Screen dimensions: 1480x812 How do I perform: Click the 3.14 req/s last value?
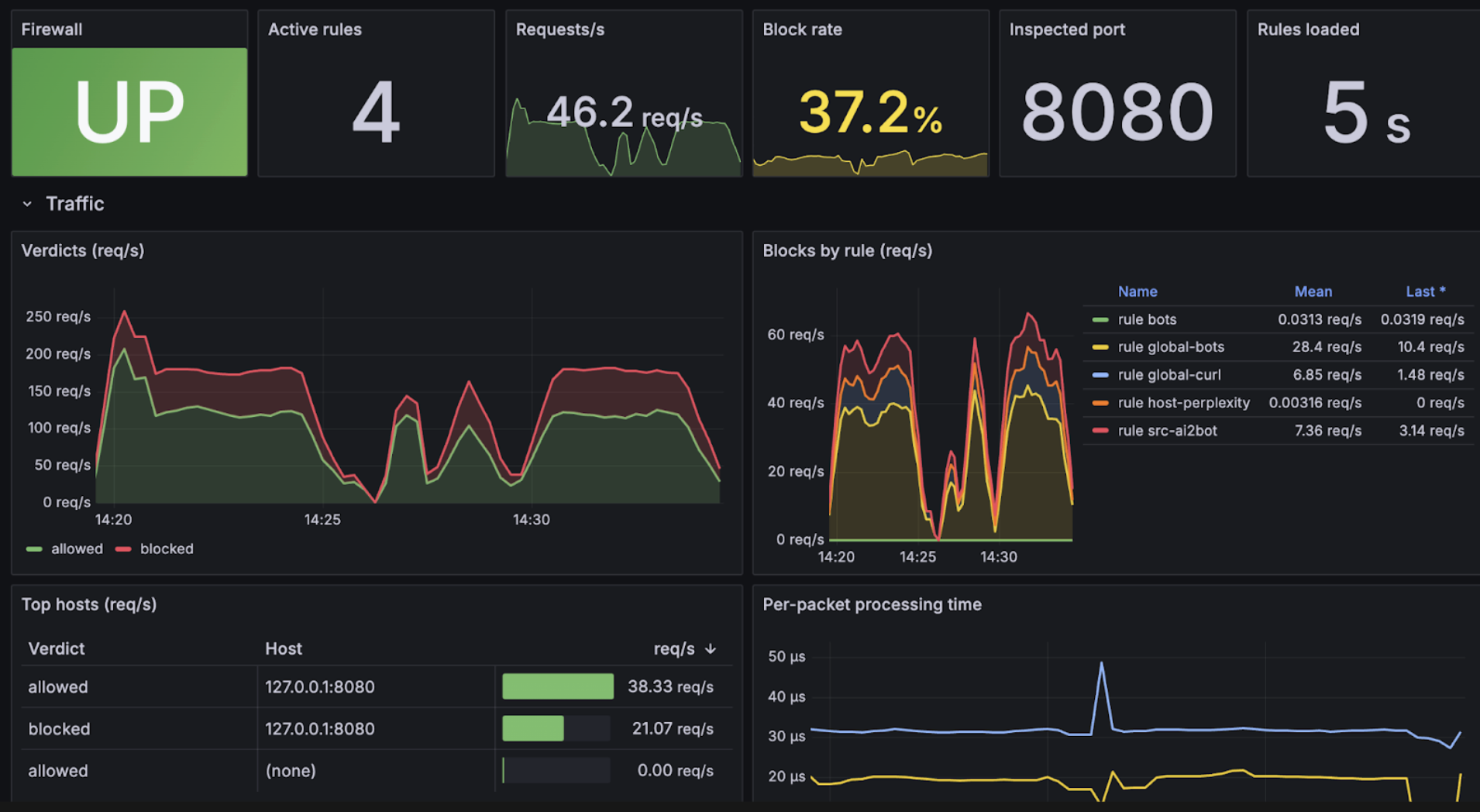1431,431
